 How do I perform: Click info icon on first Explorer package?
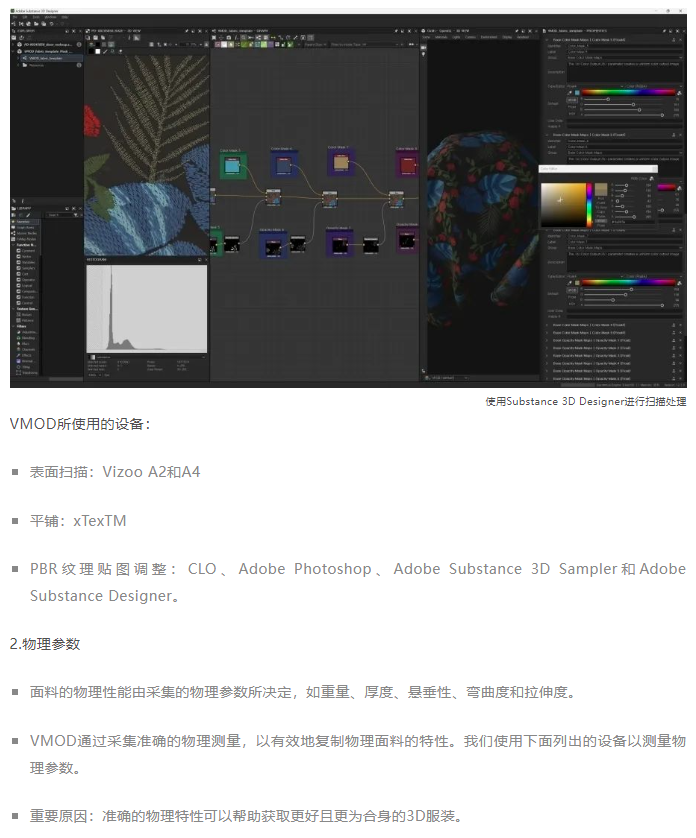(x=79, y=45)
